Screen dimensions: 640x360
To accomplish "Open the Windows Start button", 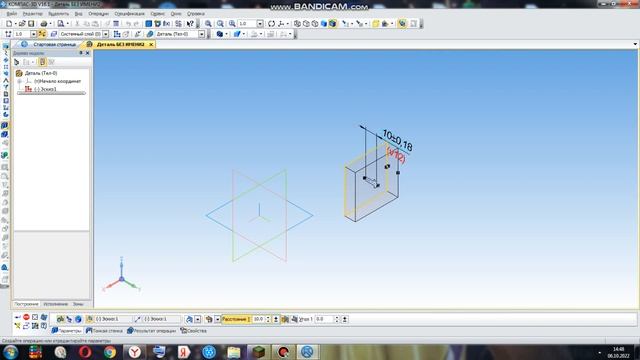I will pos(10,352).
